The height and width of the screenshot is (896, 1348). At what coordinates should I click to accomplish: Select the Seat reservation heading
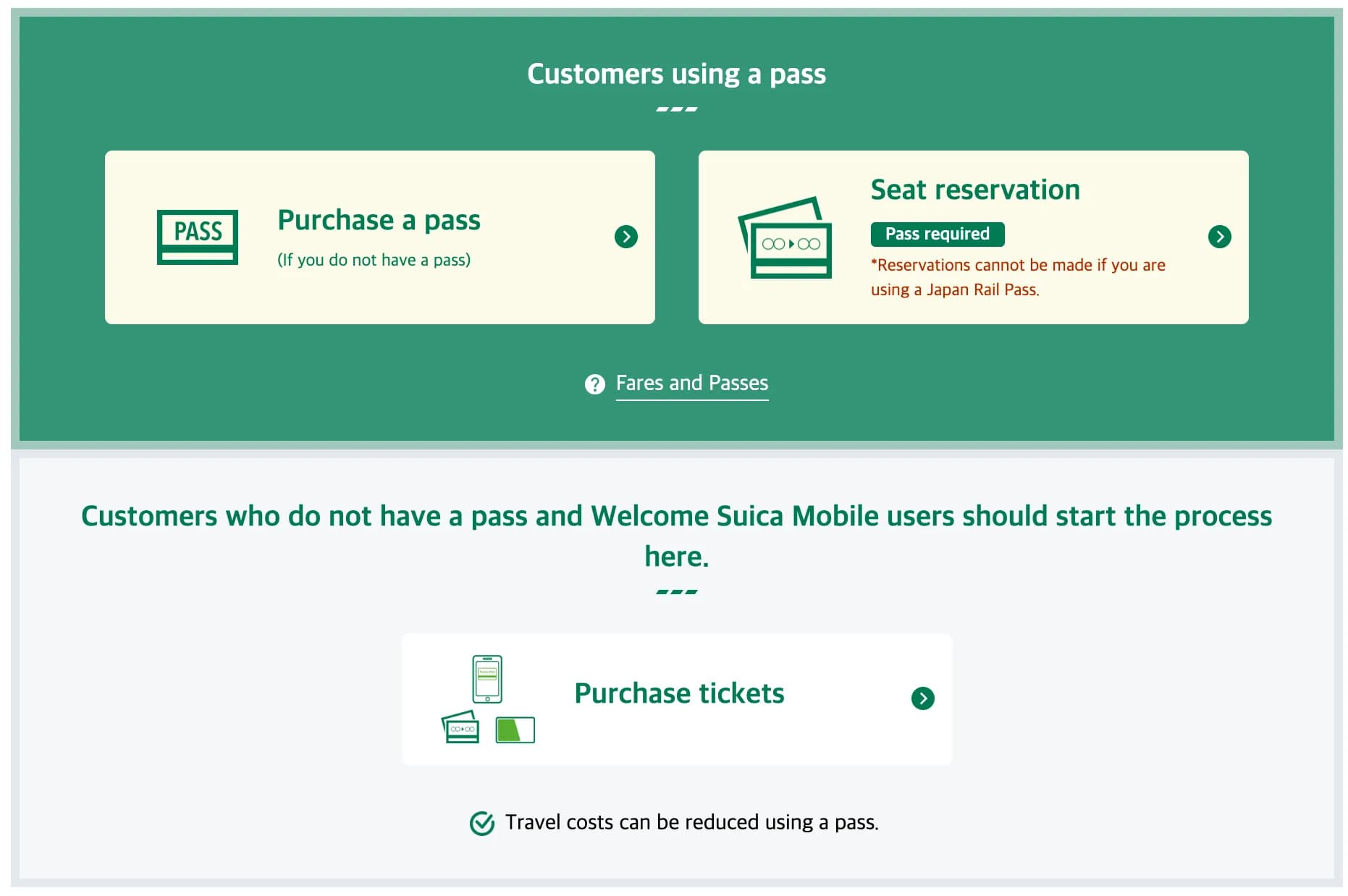(x=975, y=190)
